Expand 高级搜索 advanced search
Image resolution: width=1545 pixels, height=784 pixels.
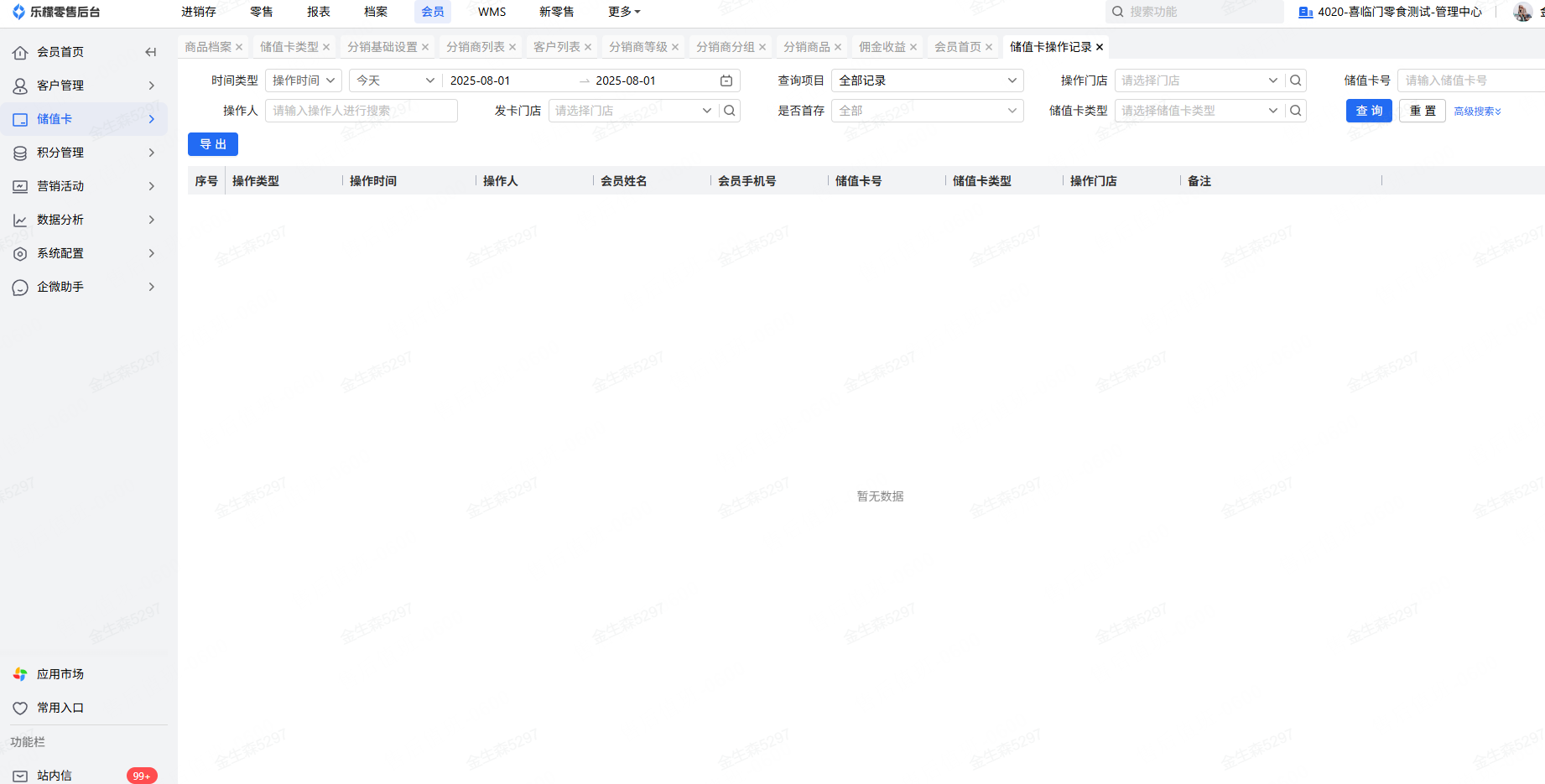[x=1477, y=111]
